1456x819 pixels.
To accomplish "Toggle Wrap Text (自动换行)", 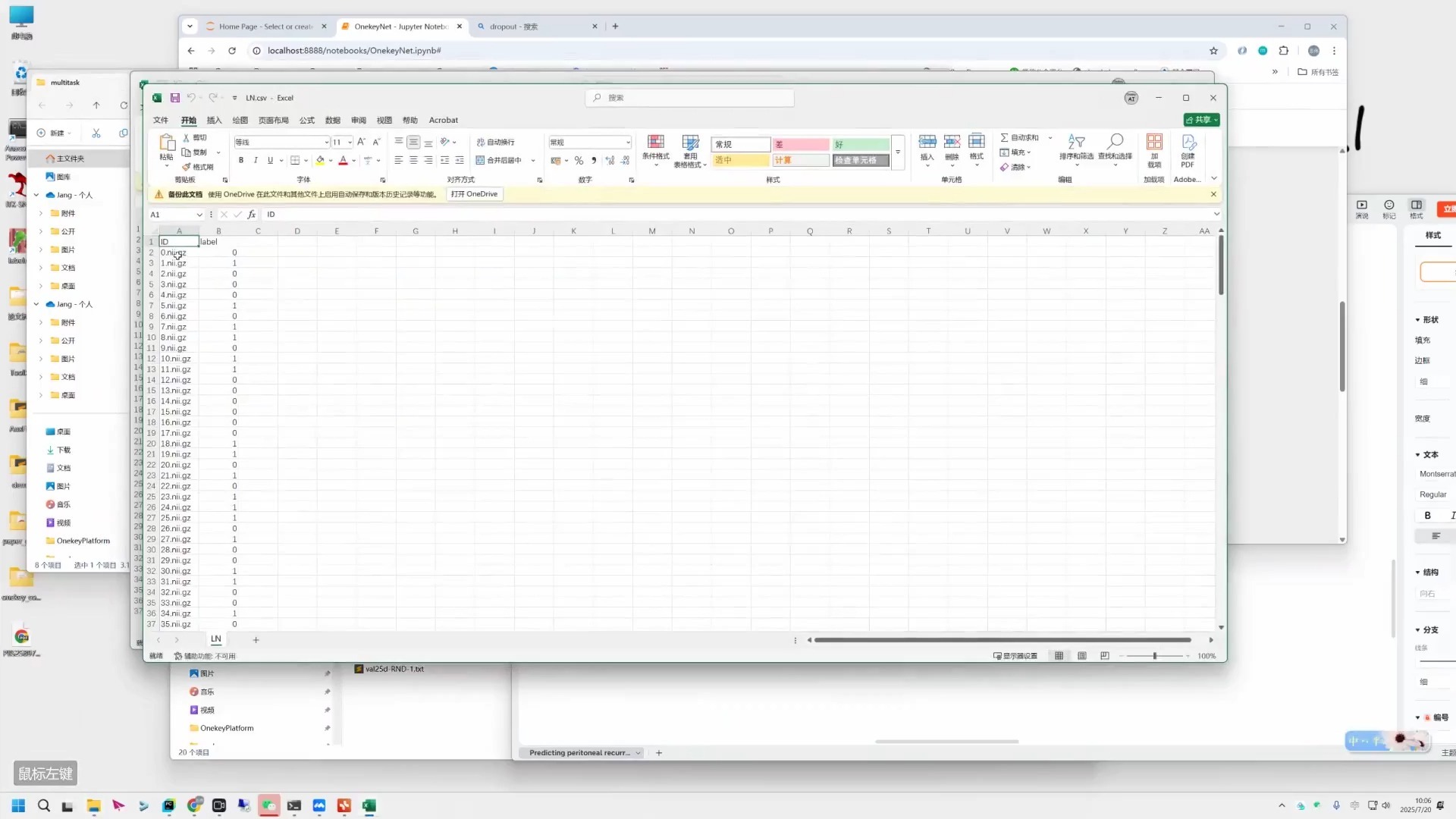I will [495, 142].
